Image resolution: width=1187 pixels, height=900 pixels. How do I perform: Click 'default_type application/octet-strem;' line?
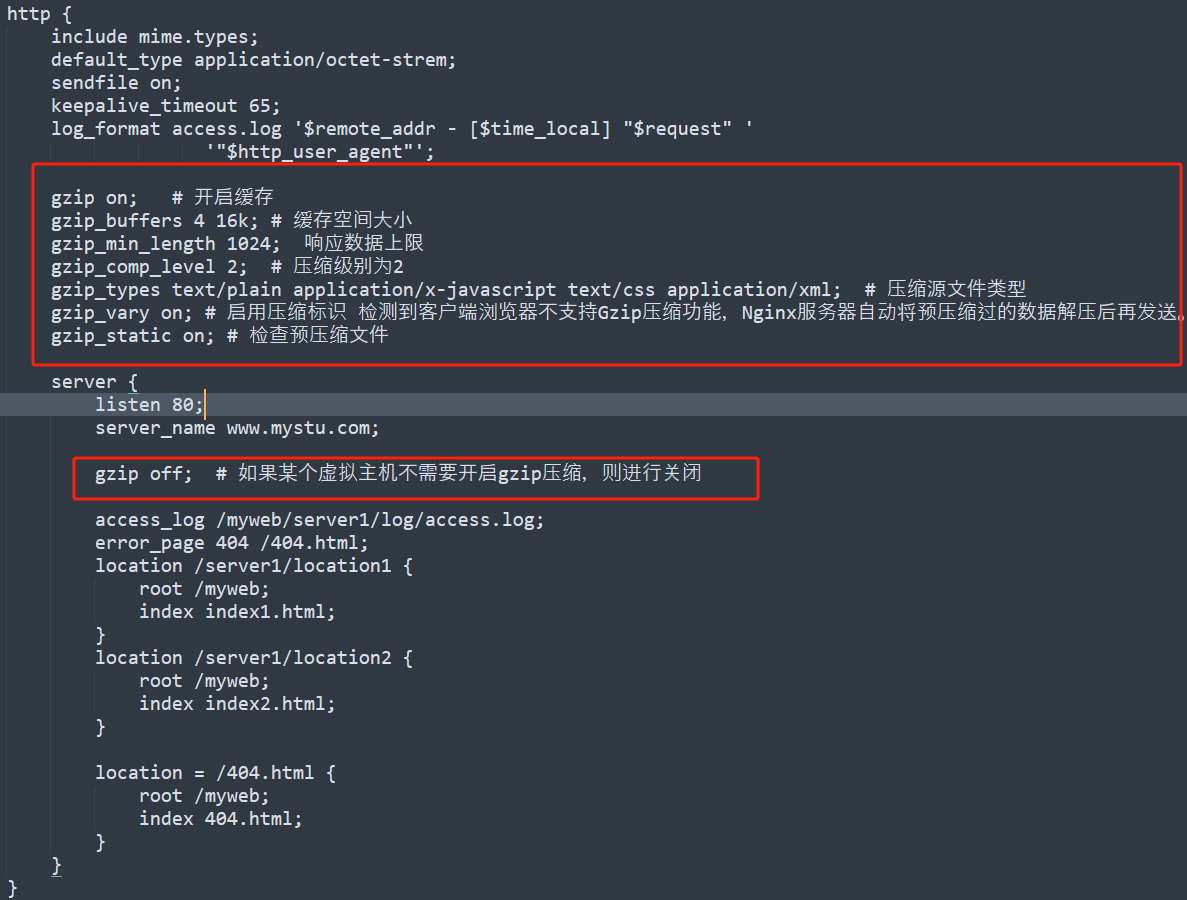[x=254, y=60]
